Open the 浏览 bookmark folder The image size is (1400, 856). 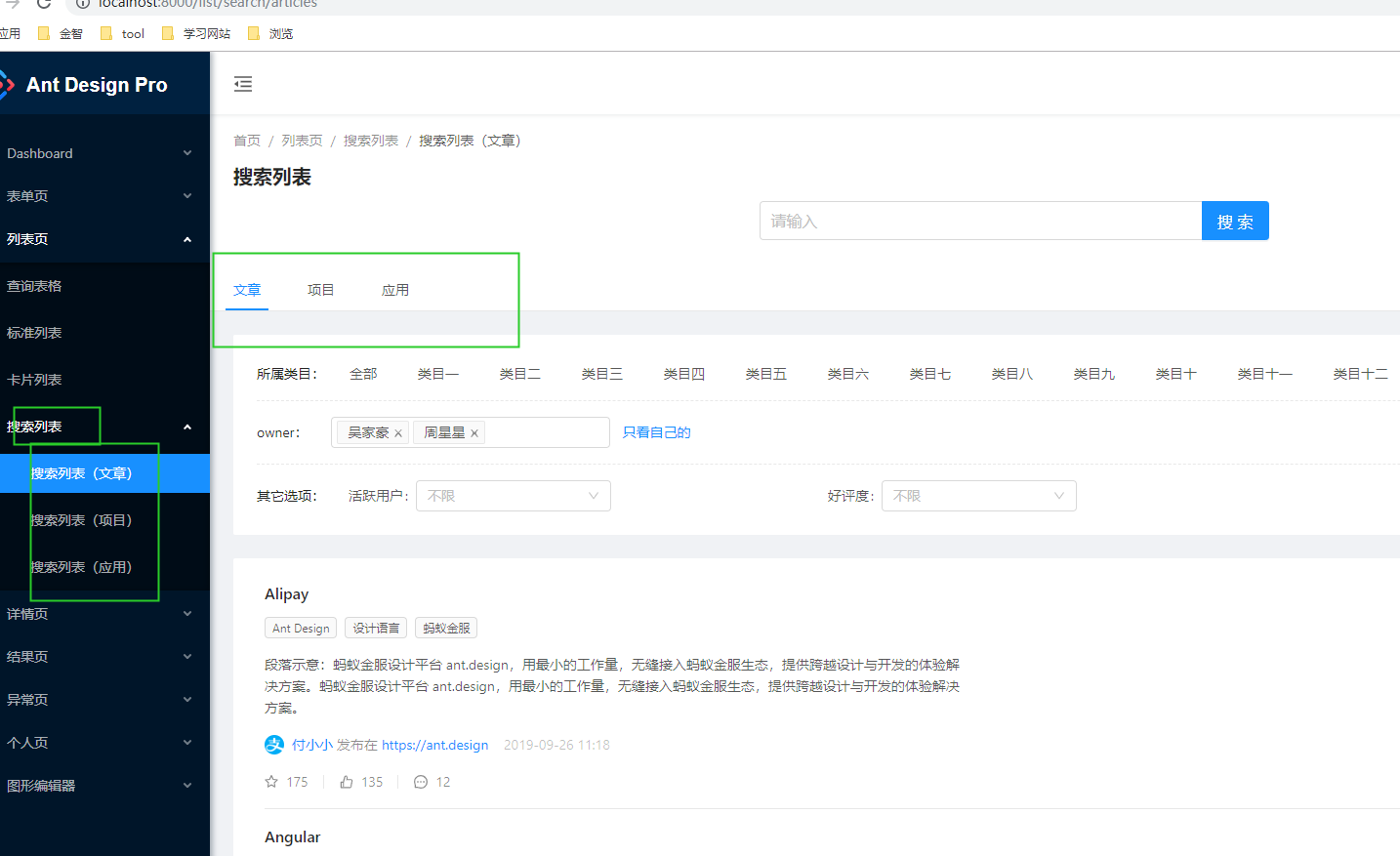point(270,33)
